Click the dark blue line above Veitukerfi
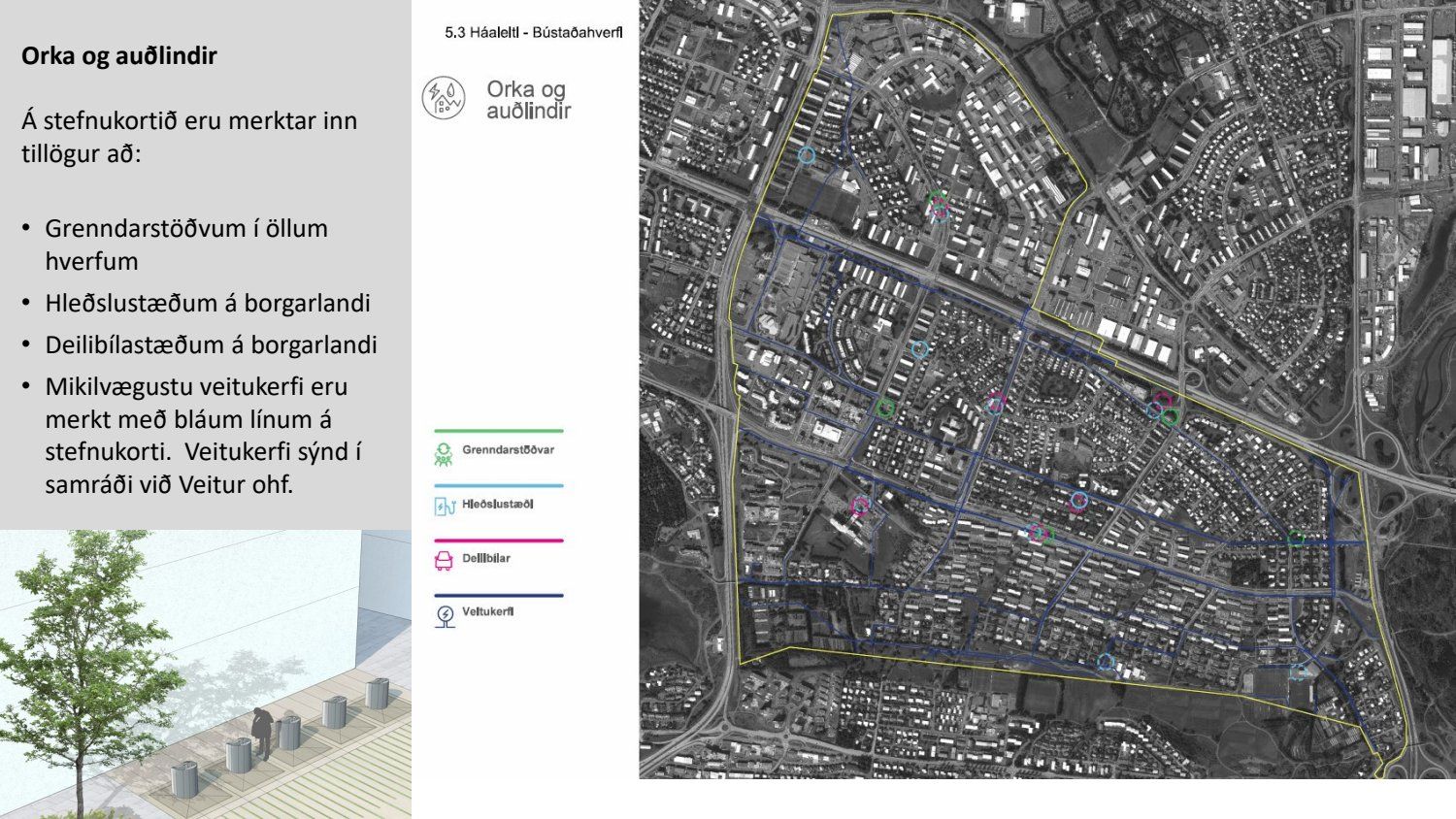The image size is (1456, 819). [x=498, y=595]
